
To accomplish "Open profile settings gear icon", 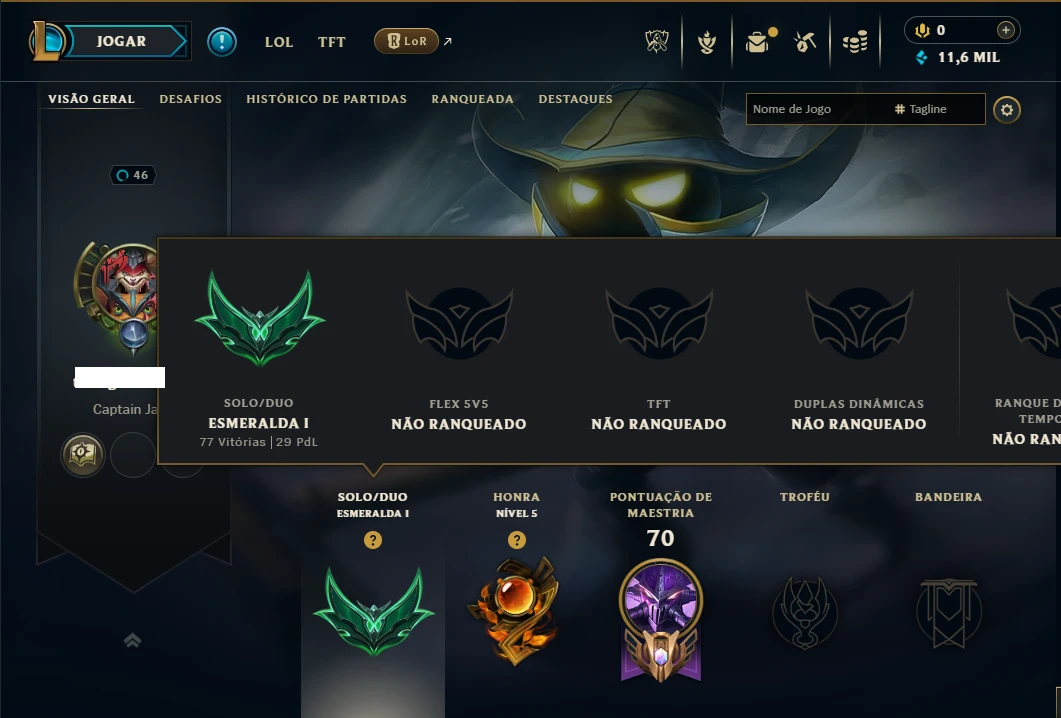I will click(x=1007, y=110).
